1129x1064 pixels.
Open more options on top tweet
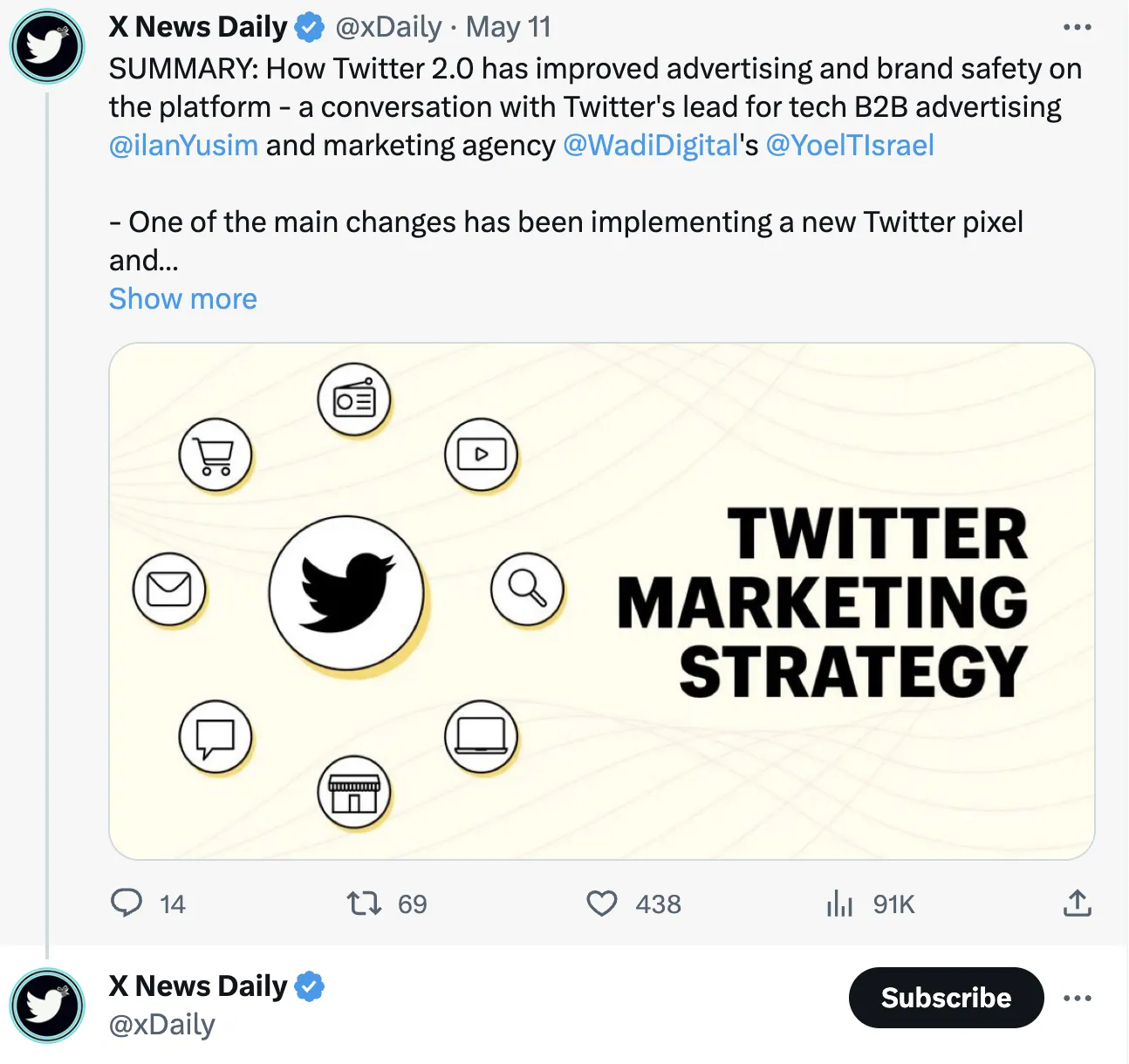[x=1078, y=27]
